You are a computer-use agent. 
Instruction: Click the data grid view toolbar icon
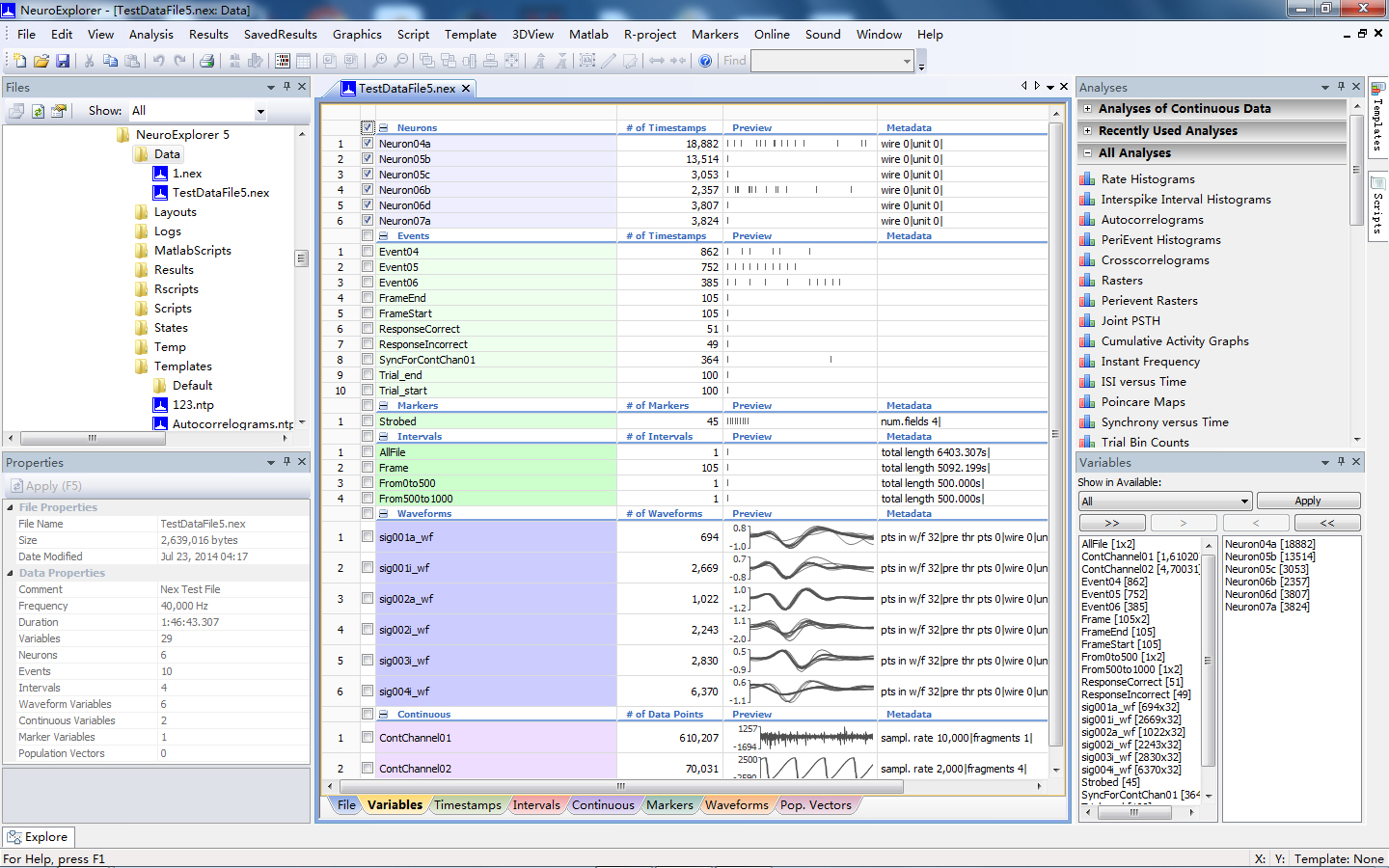point(283,61)
